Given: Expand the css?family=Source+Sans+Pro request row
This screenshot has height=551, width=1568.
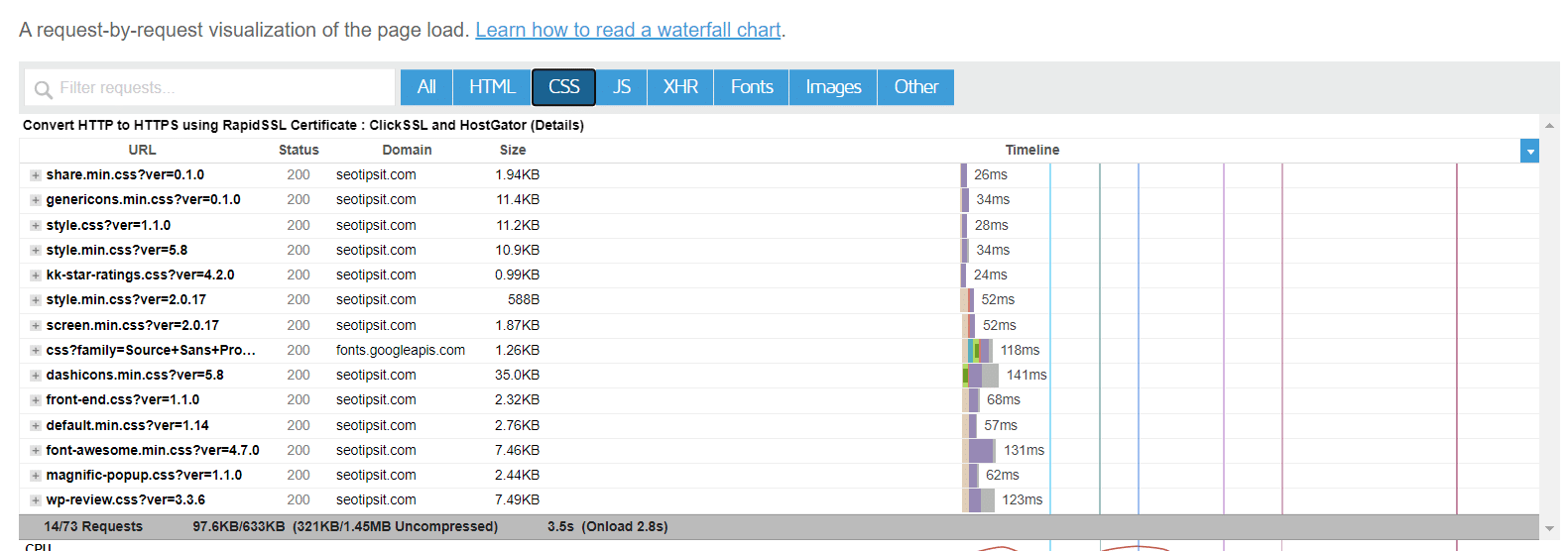Looking at the screenshot, I should (x=36, y=351).
